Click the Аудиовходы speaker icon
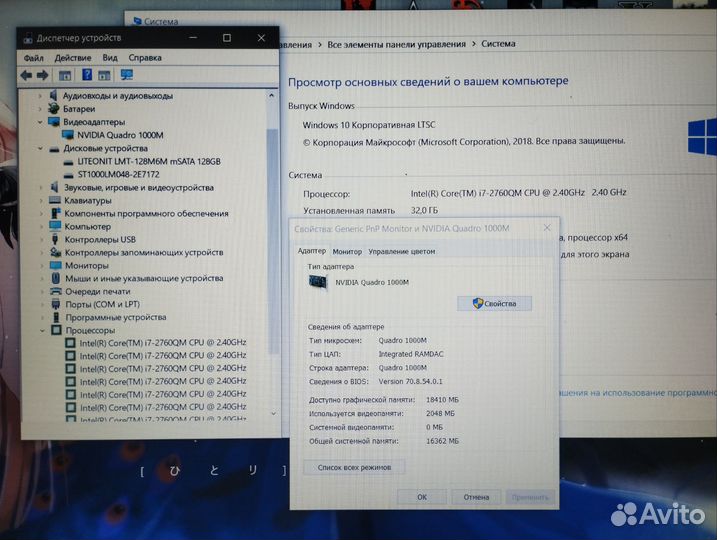The height and width of the screenshot is (540, 717). click(x=54, y=96)
